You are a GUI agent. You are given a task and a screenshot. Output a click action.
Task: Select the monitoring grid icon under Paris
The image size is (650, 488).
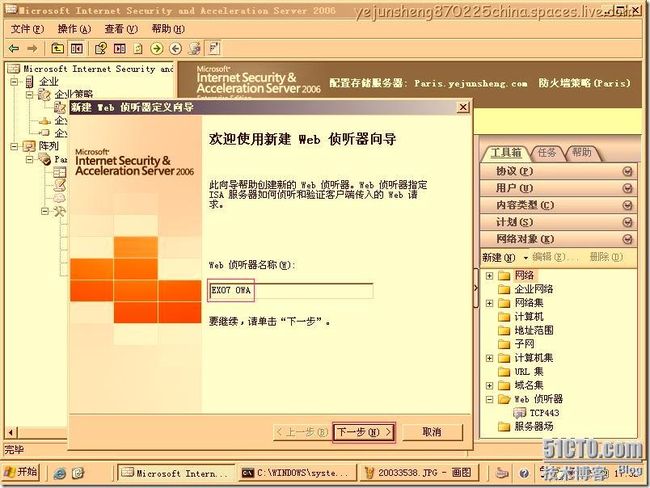pyautogui.click(x=59, y=172)
